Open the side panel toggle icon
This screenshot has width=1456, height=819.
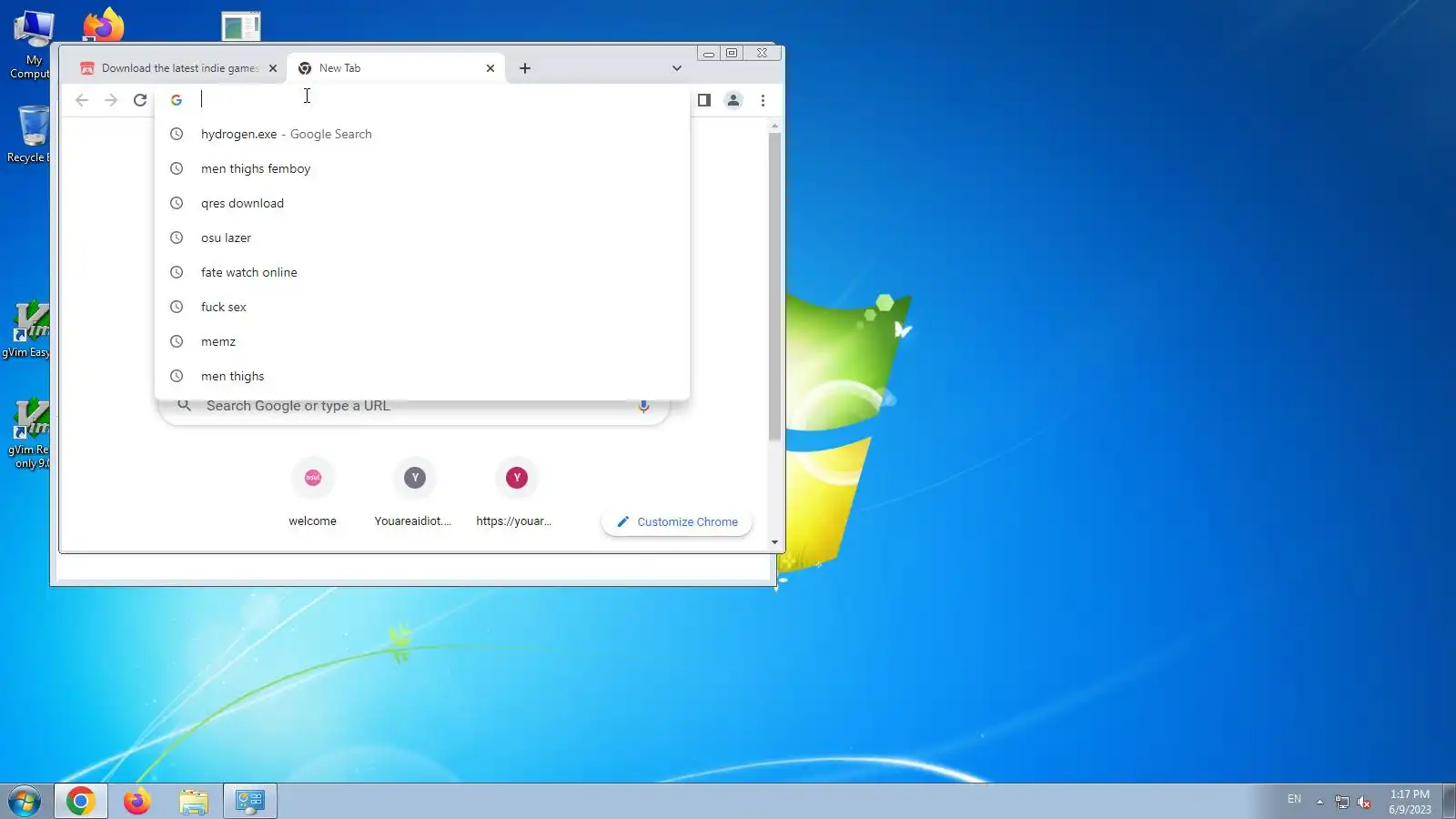pyautogui.click(x=704, y=100)
